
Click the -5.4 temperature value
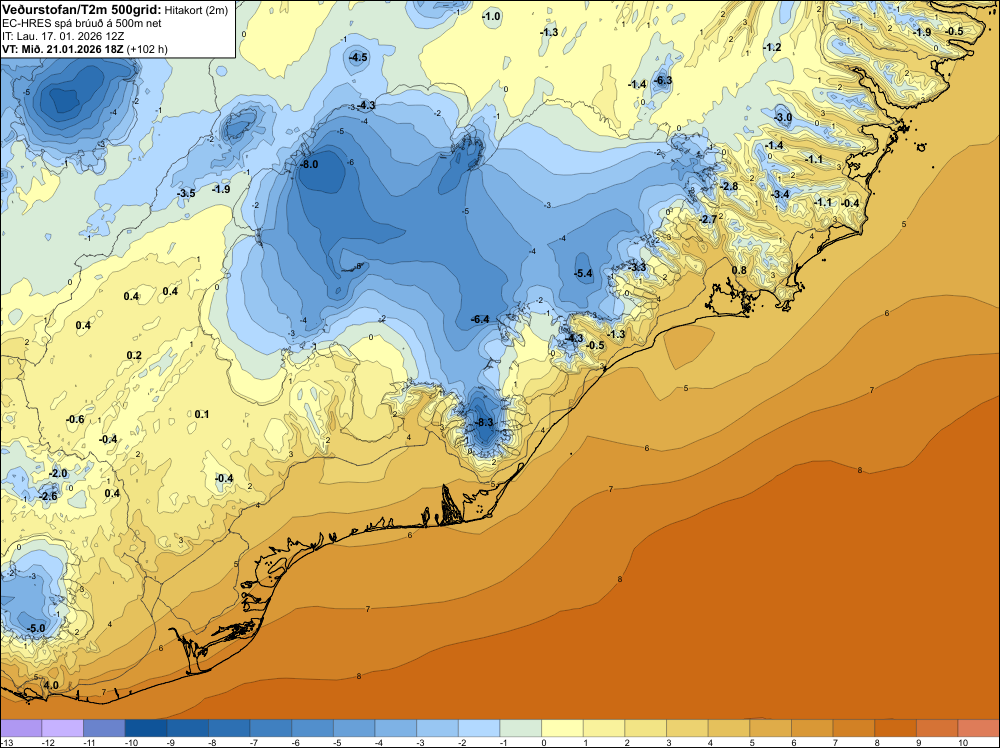pos(583,274)
